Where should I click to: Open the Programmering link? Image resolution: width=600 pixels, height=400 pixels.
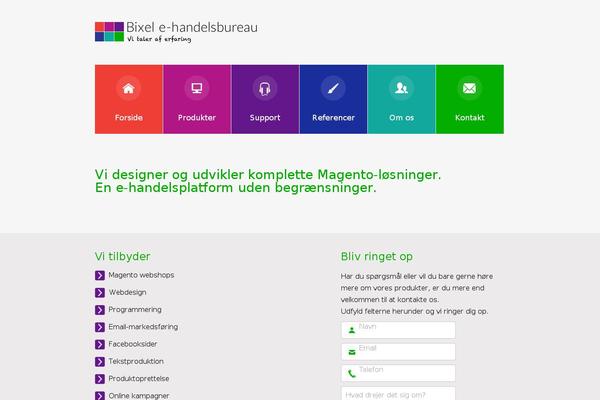pyautogui.click(x=135, y=310)
